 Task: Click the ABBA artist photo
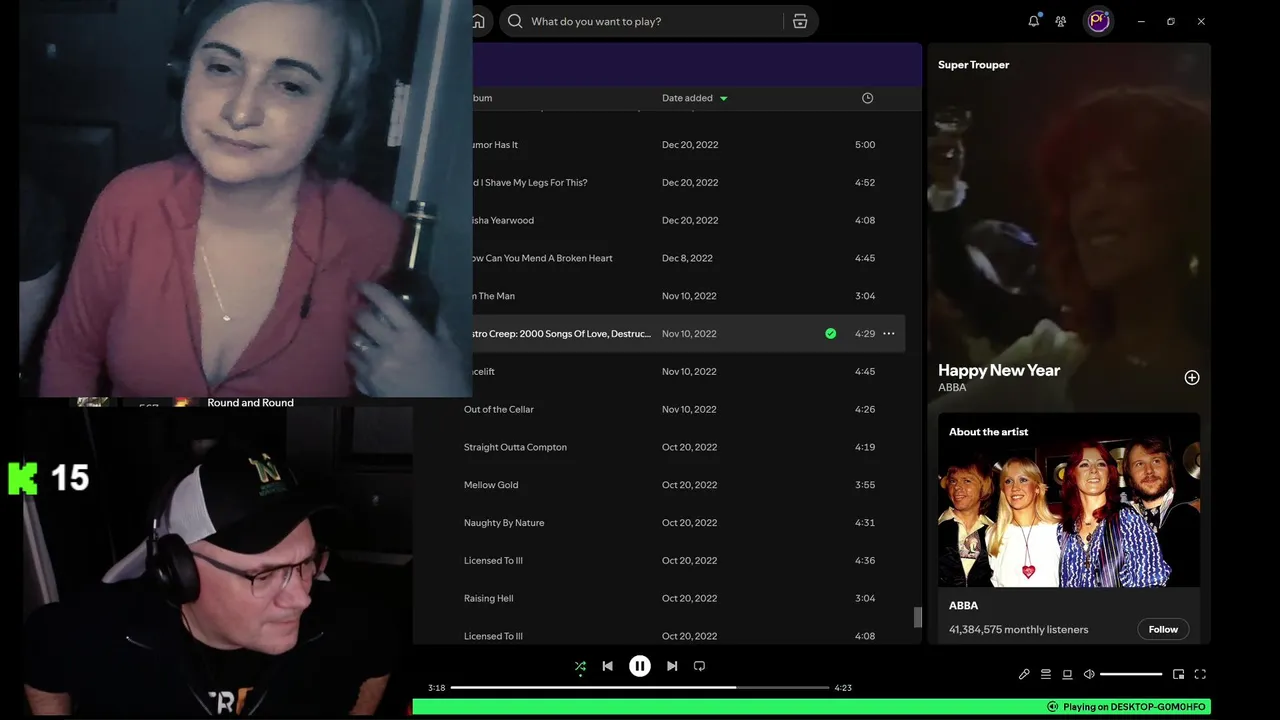click(1069, 513)
